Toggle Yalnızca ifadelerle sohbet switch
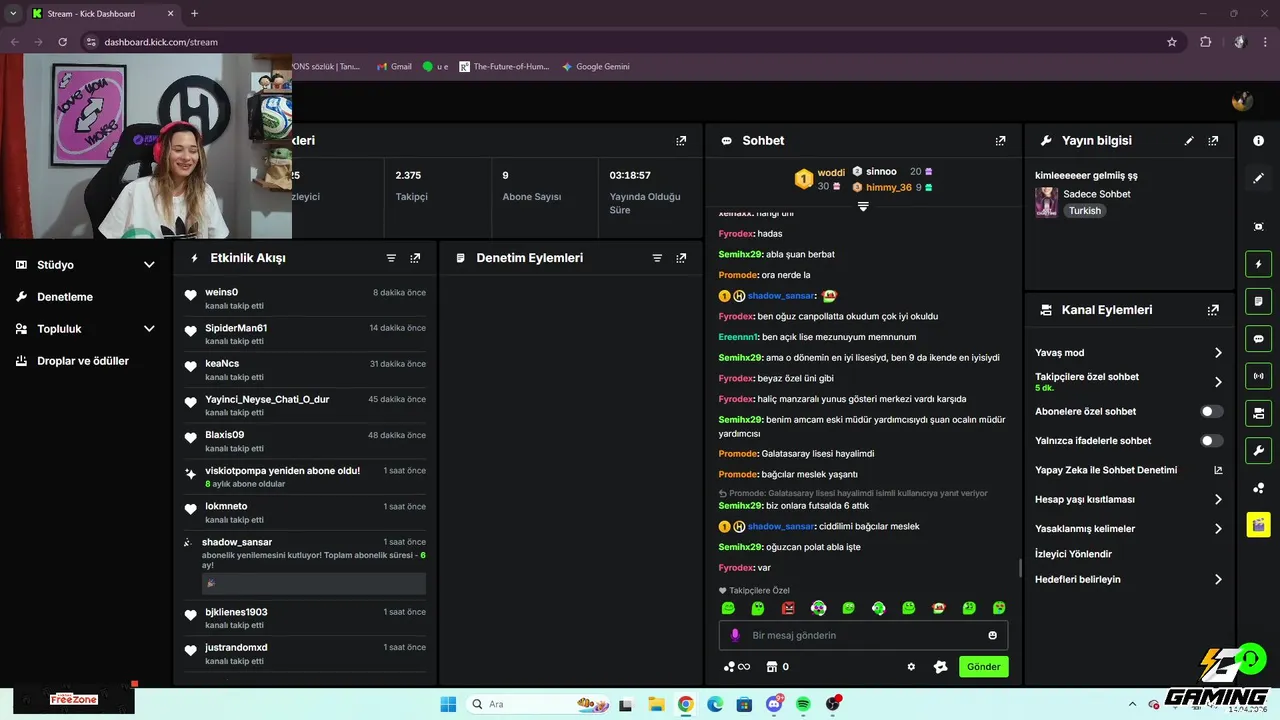 pyautogui.click(x=1211, y=440)
